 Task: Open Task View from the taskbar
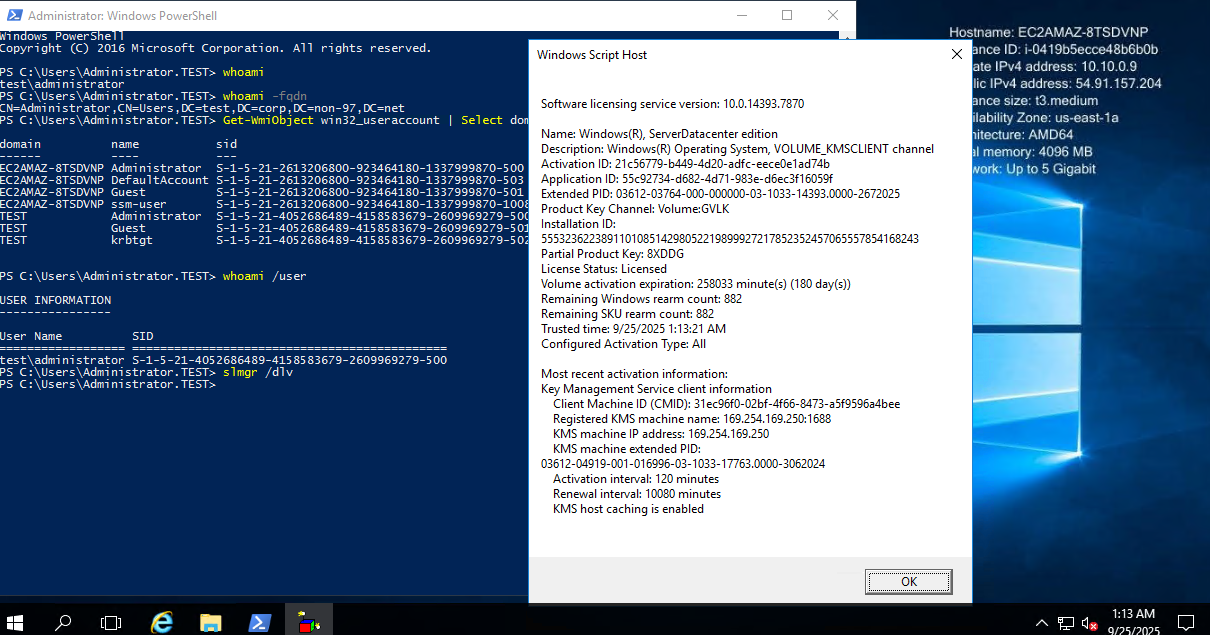click(111, 621)
